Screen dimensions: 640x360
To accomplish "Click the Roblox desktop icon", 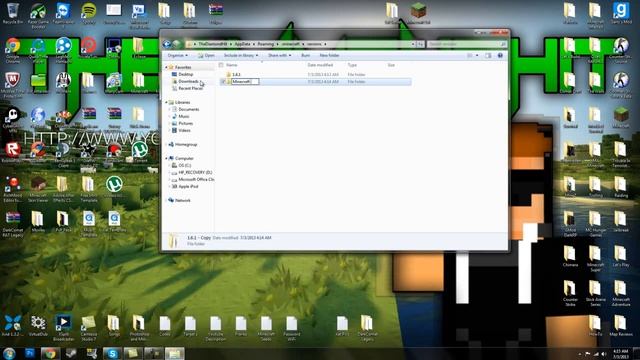I will click(x=13, y=152).
